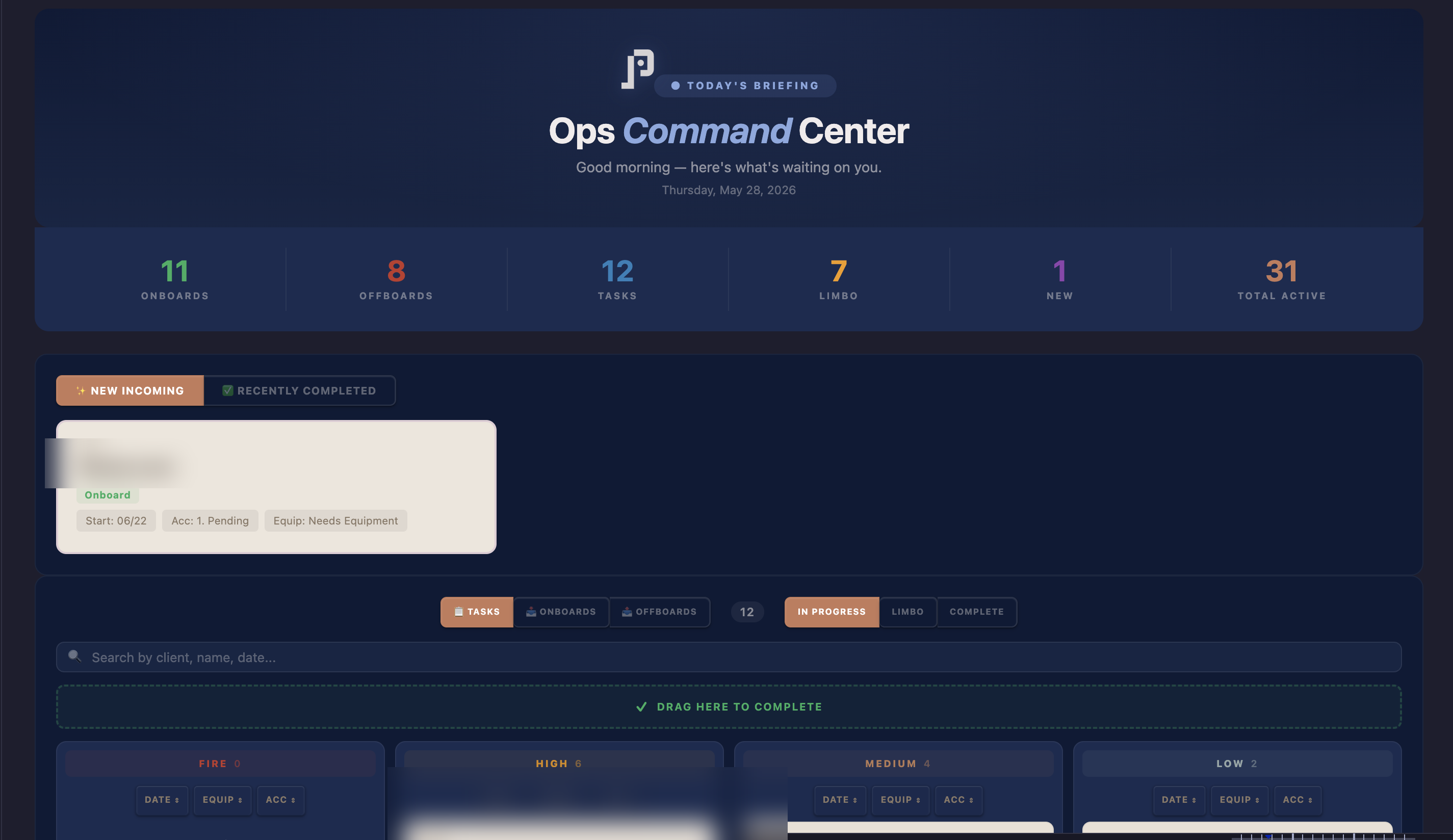Click the clipboard icon on Tasks tab
Screen dimensions: 1453x840
pos(458,612)
